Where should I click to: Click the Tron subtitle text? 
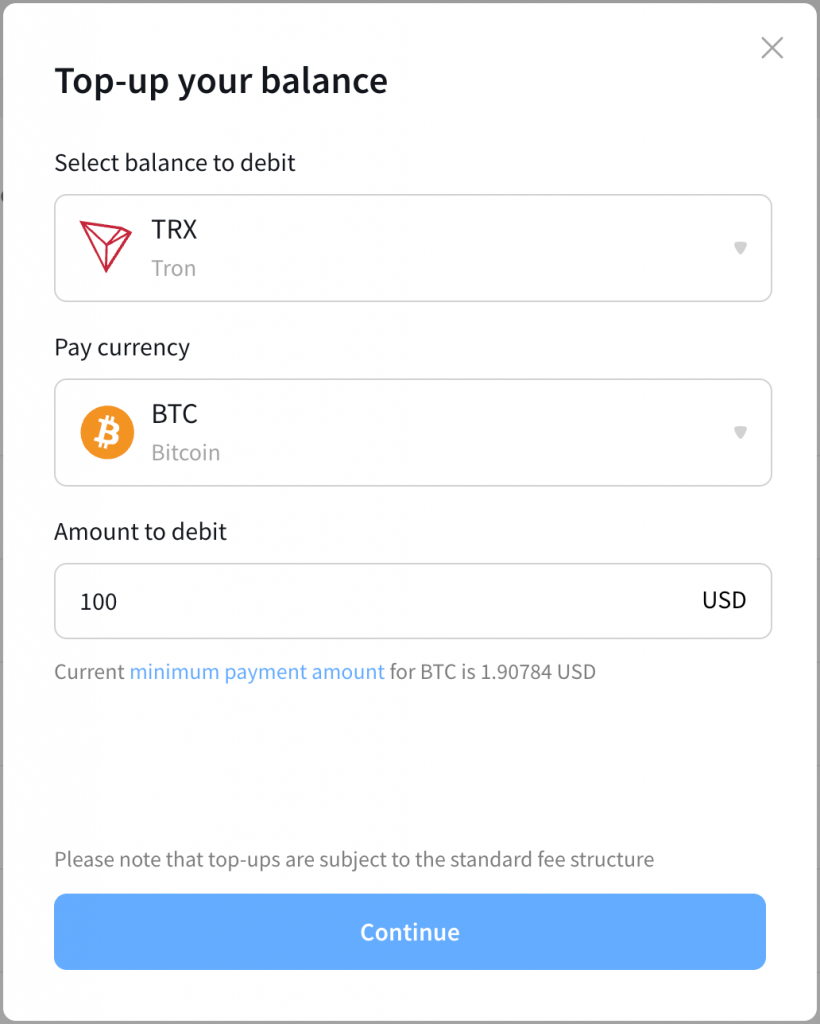(x=173, y=268)
